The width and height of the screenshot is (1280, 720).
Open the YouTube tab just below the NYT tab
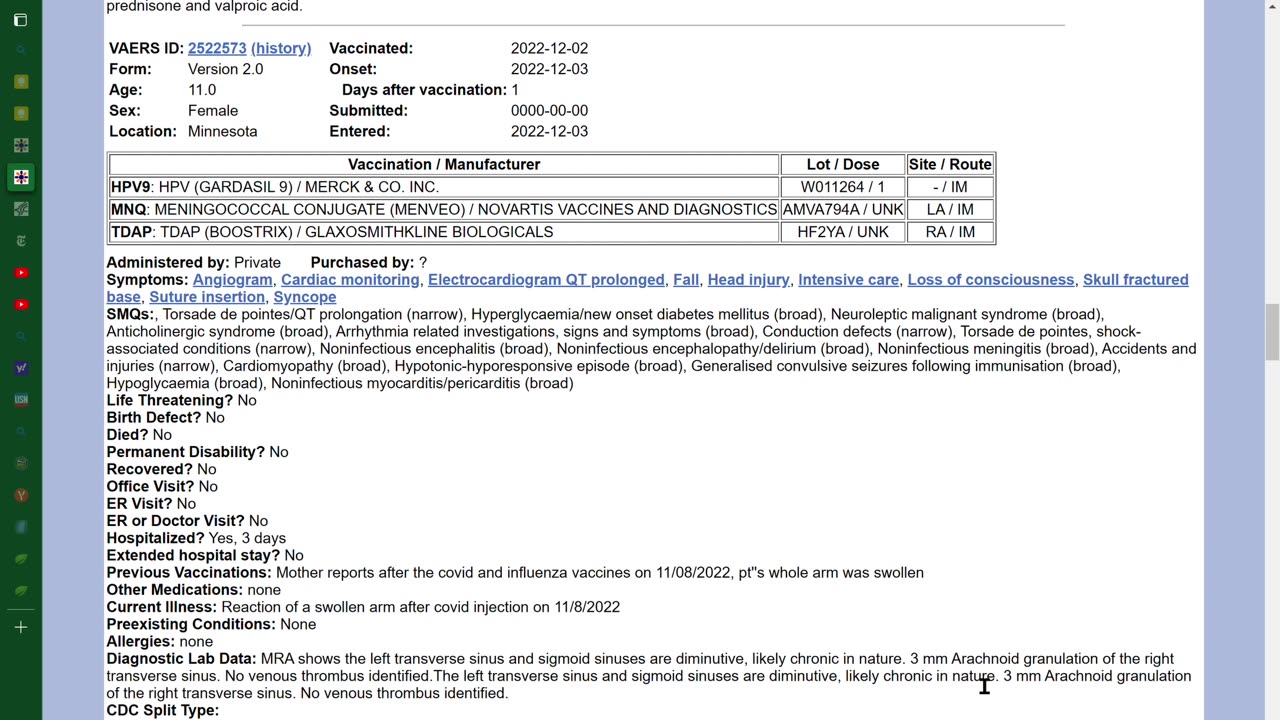[21, 273]
